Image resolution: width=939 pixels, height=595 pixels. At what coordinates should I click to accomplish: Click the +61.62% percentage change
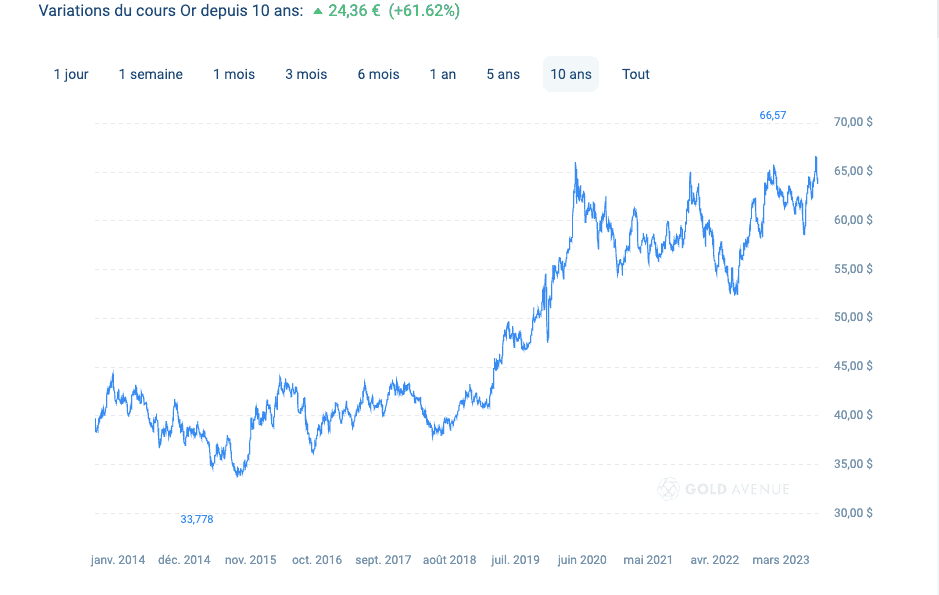click(x=424, y=11)
